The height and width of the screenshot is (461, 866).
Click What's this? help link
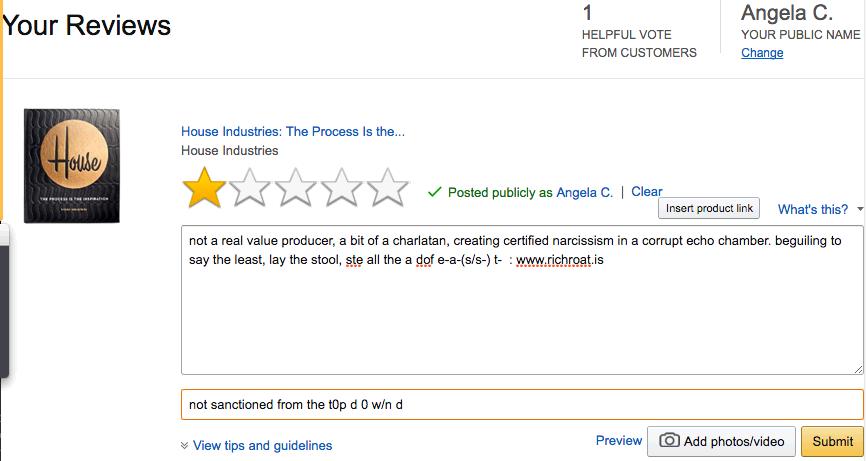click(812, 209)
